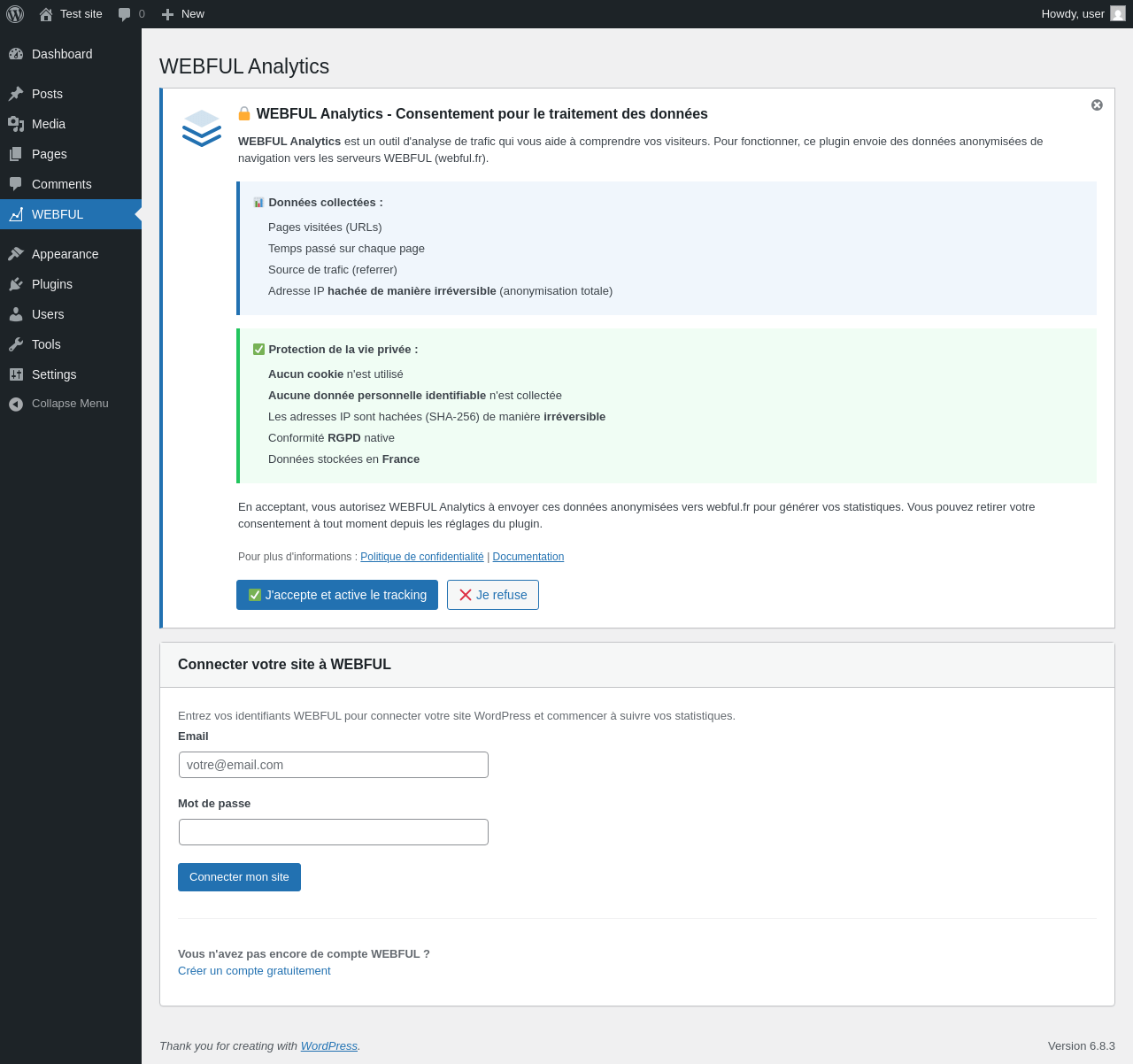This screenshot has height=1064, width=1133.
Task: Click the WEBFUL chart icon
Action: pos(16,214)
